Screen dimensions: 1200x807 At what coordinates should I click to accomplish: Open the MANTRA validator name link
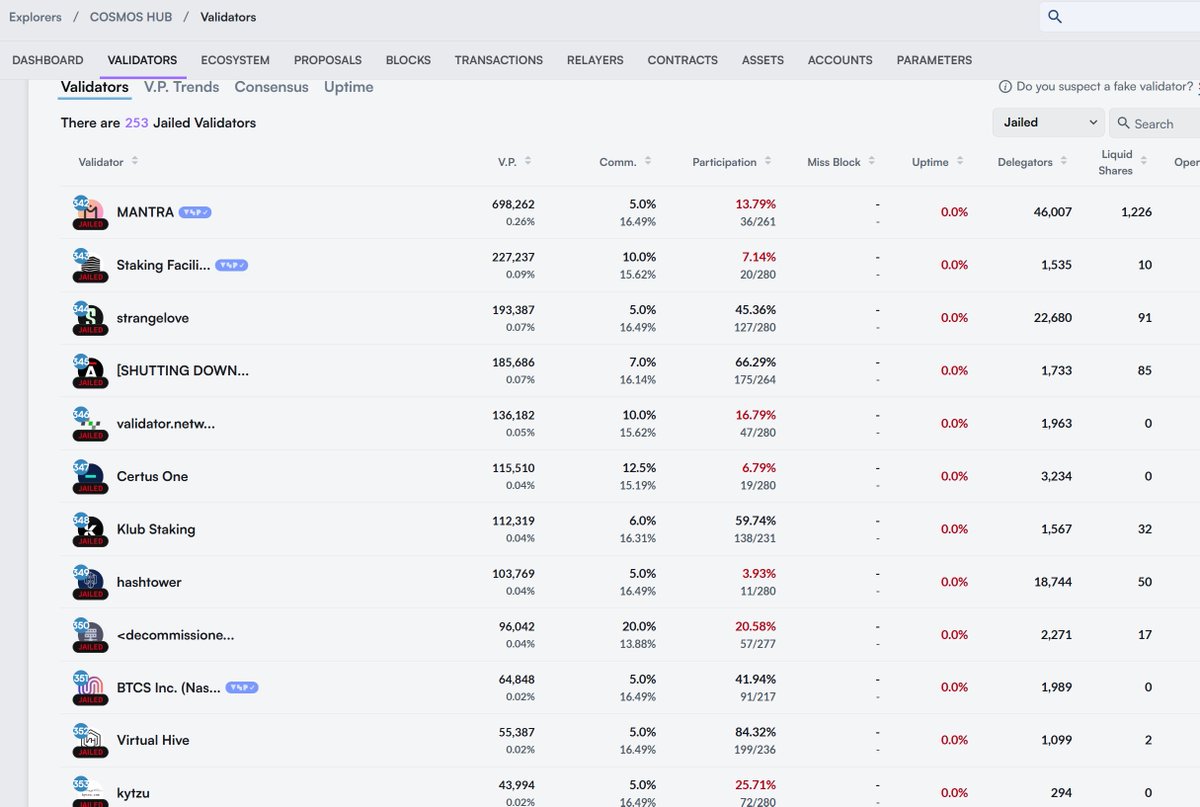(145, 212)
